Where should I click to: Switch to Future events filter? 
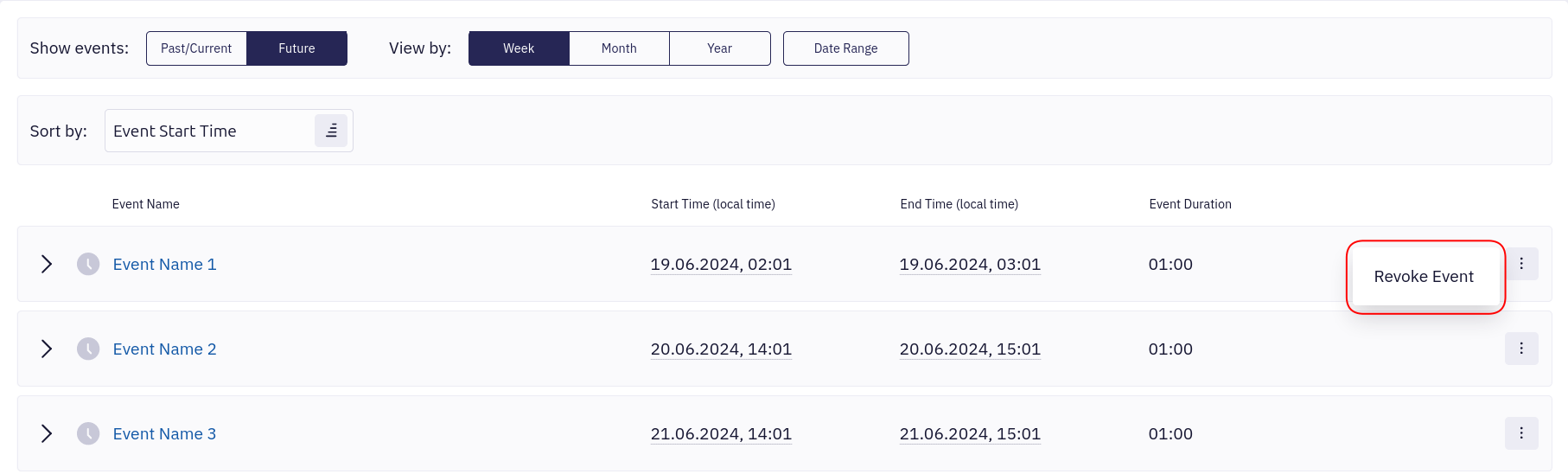click(x=296, y=48)
